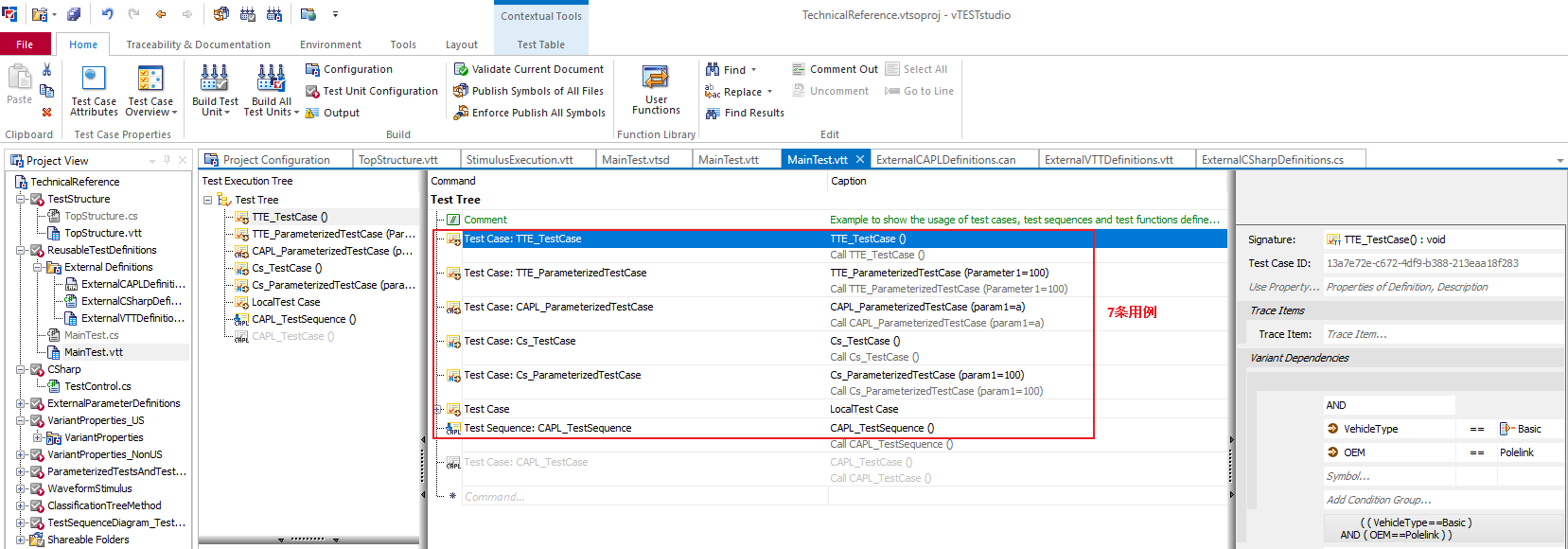Switch to Environment ribbon tab
Image resolution: width=1568 pixels, height=549 pixels.
(x=330, y=44)
